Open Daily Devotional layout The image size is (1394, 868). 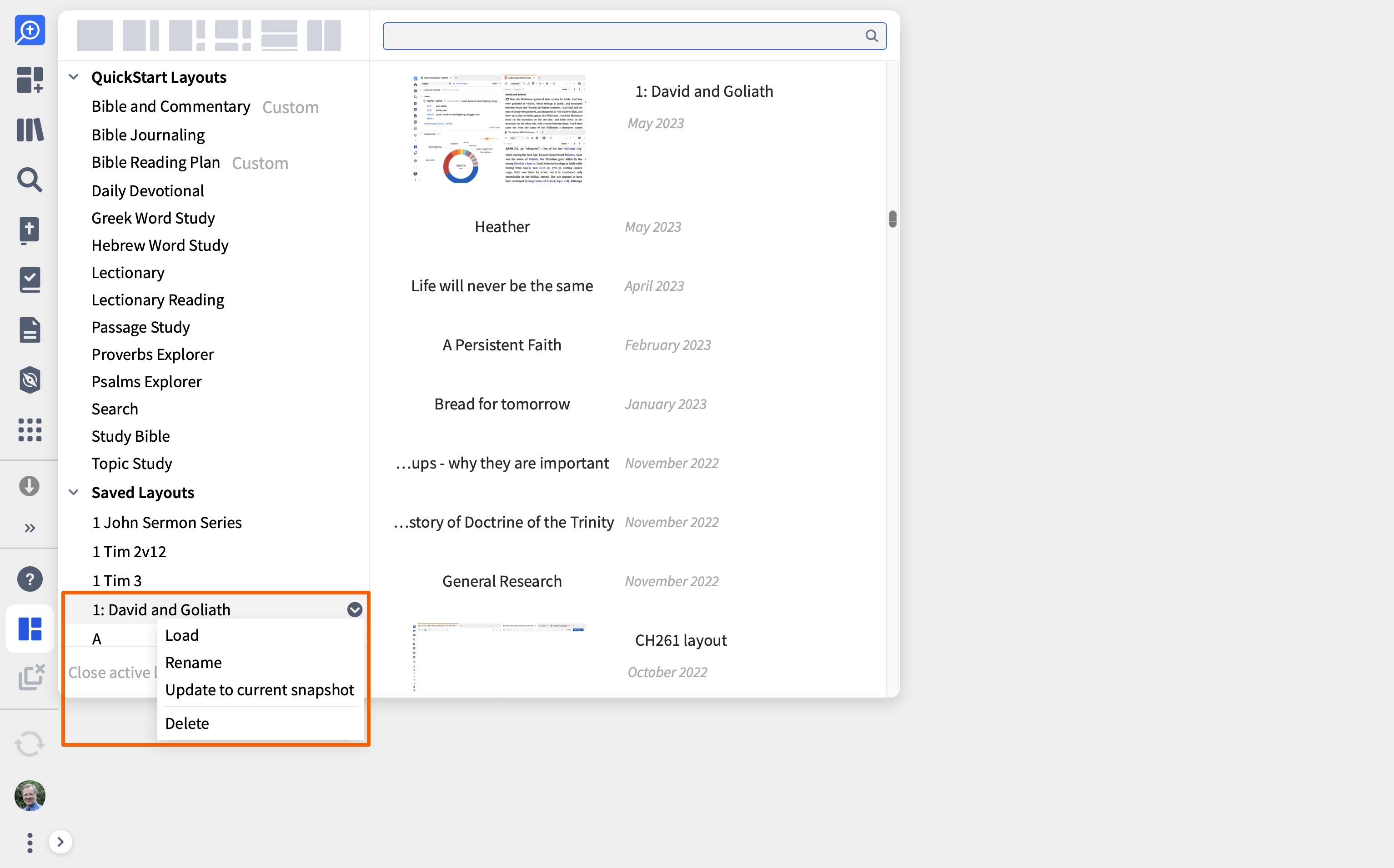148,190
